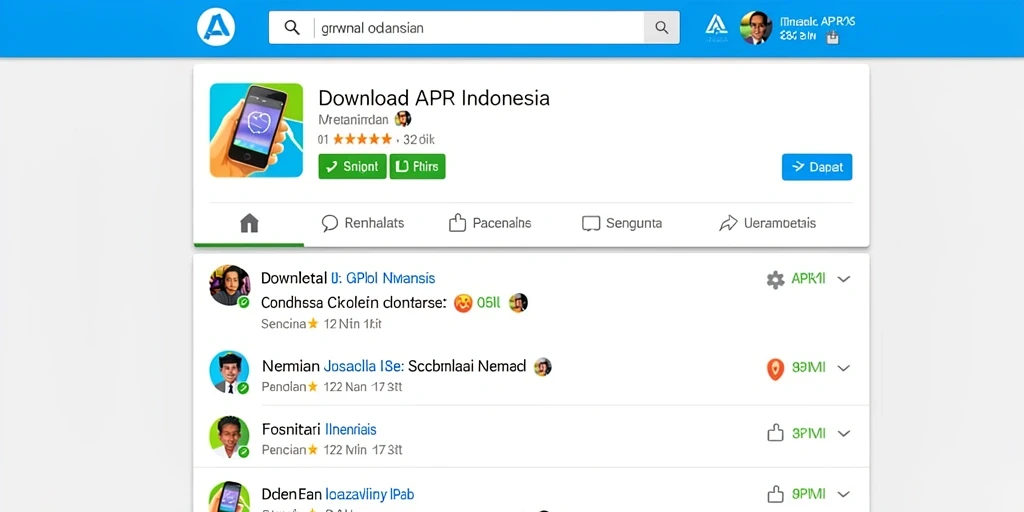Click the small download icon under profile name
Viewport: 1024px width, 512px height.
pyautogui.click(x=832, y=38)
